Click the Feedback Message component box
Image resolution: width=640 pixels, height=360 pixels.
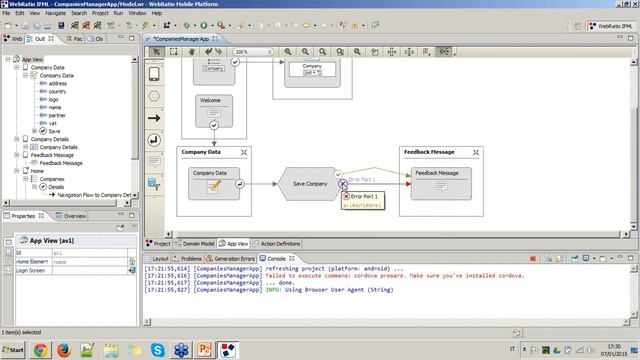coord(441,184)
